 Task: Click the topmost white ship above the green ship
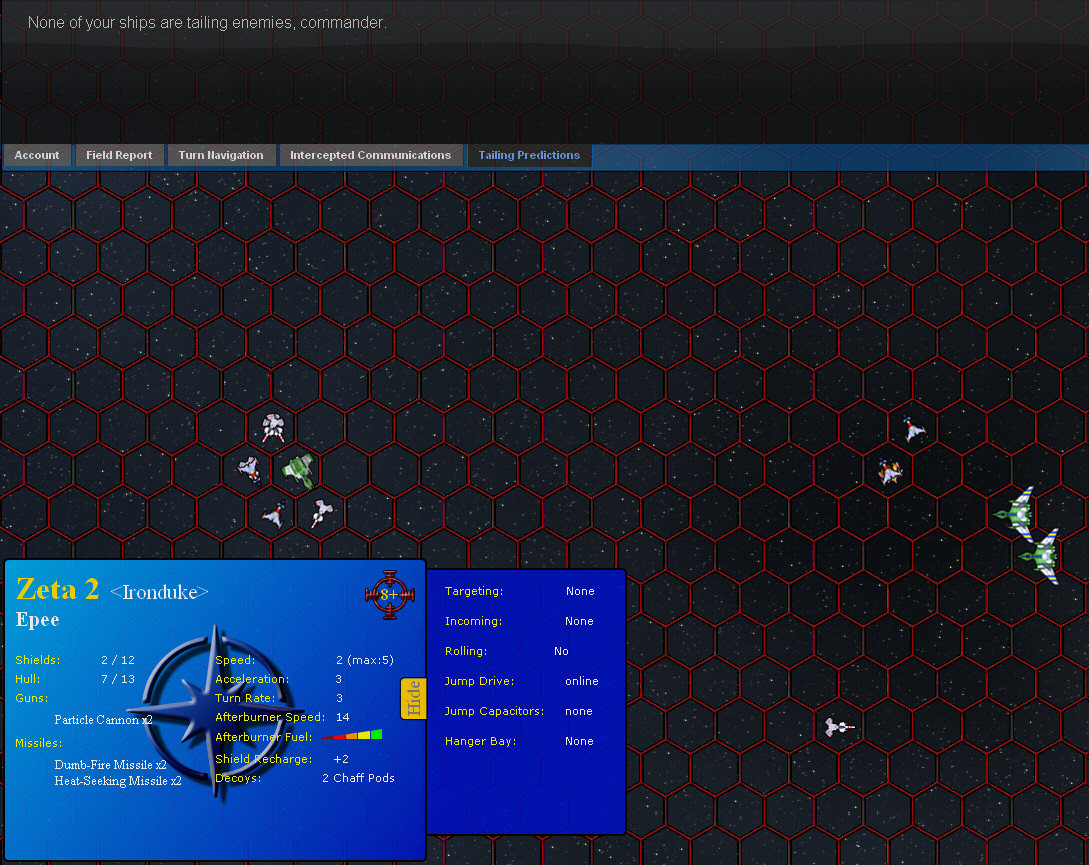tap(274, 429)
